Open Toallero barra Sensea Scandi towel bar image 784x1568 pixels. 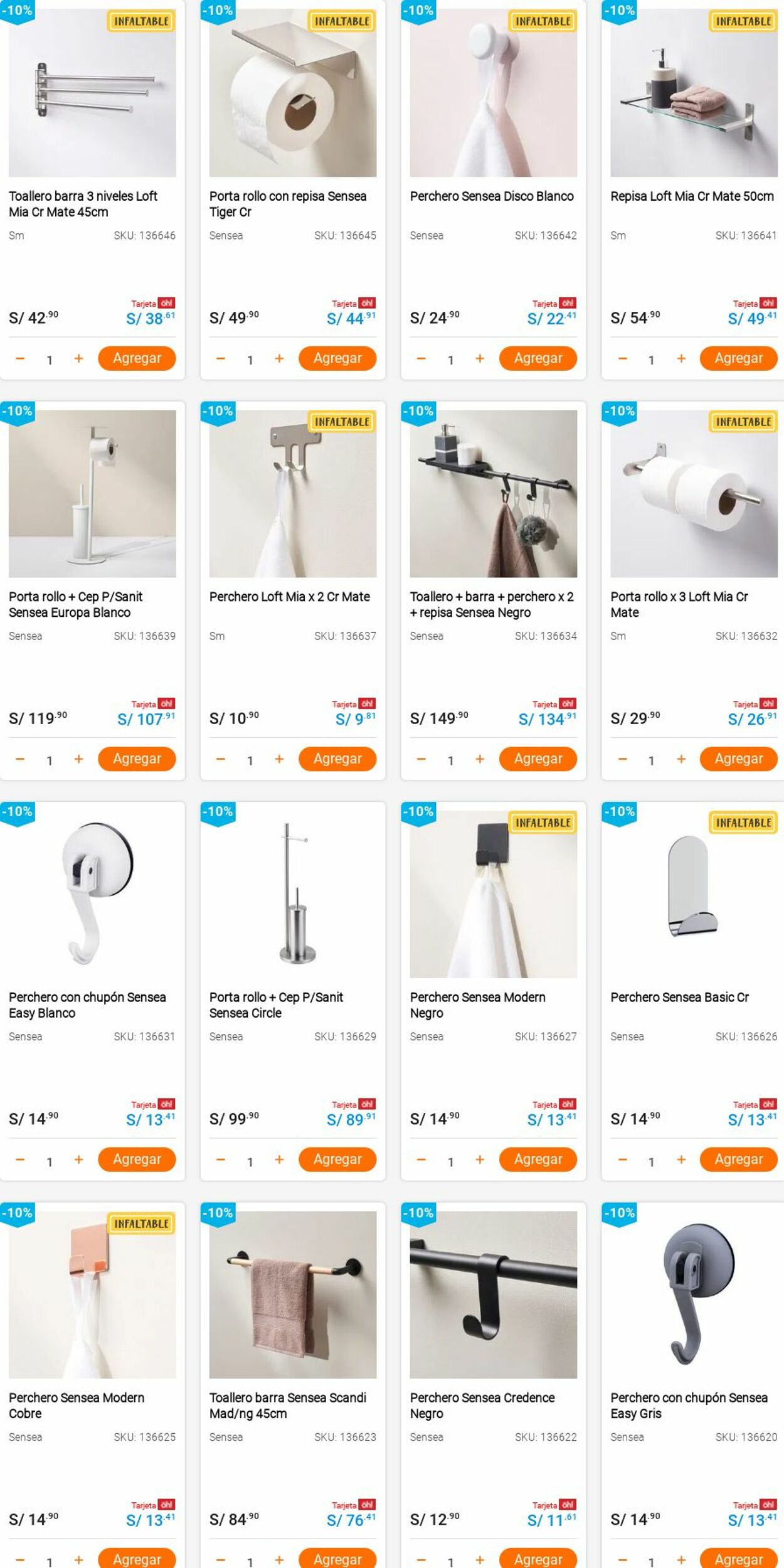coord(293,1294)
